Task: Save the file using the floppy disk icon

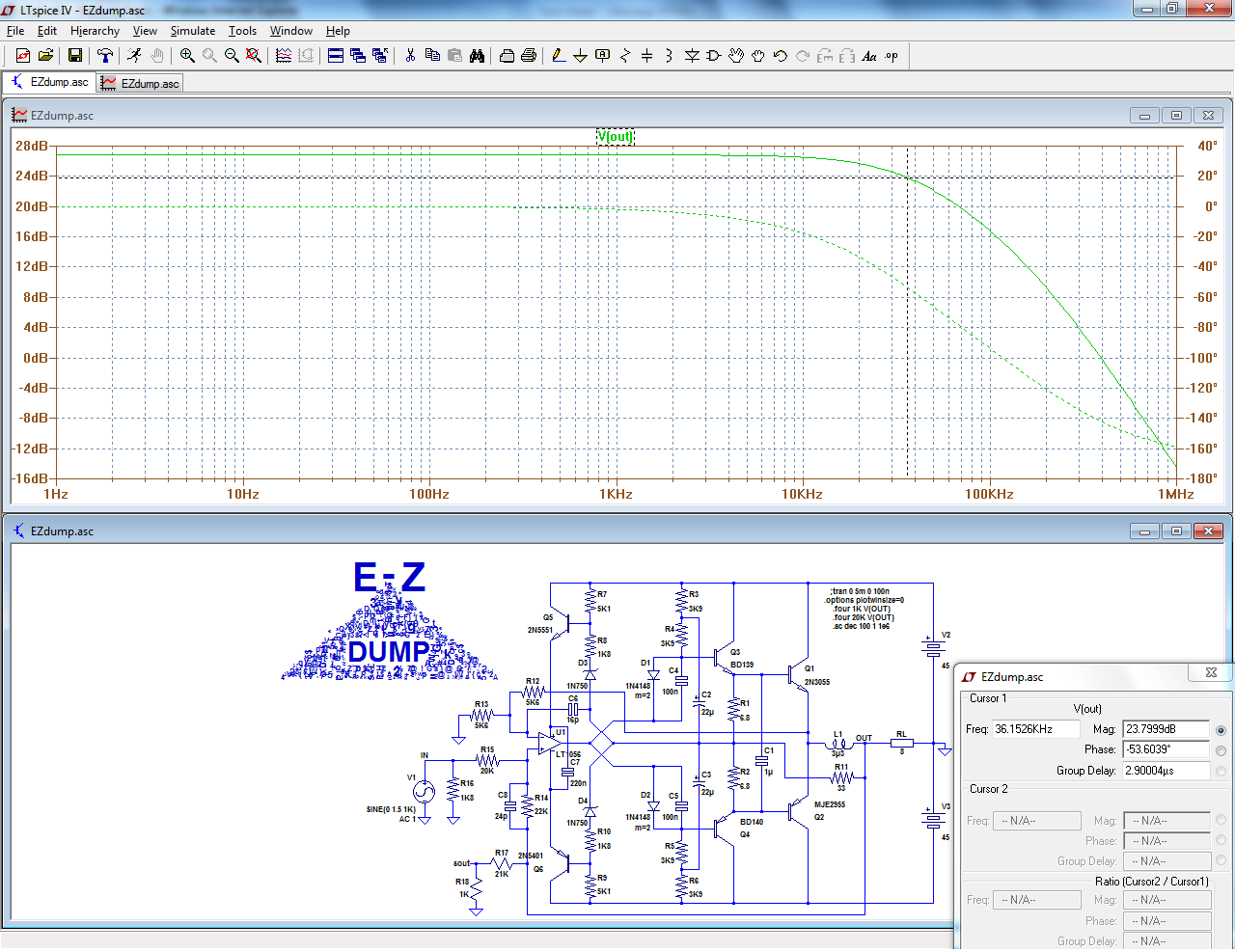Action: pyautogui.click(x=74, y=56)
